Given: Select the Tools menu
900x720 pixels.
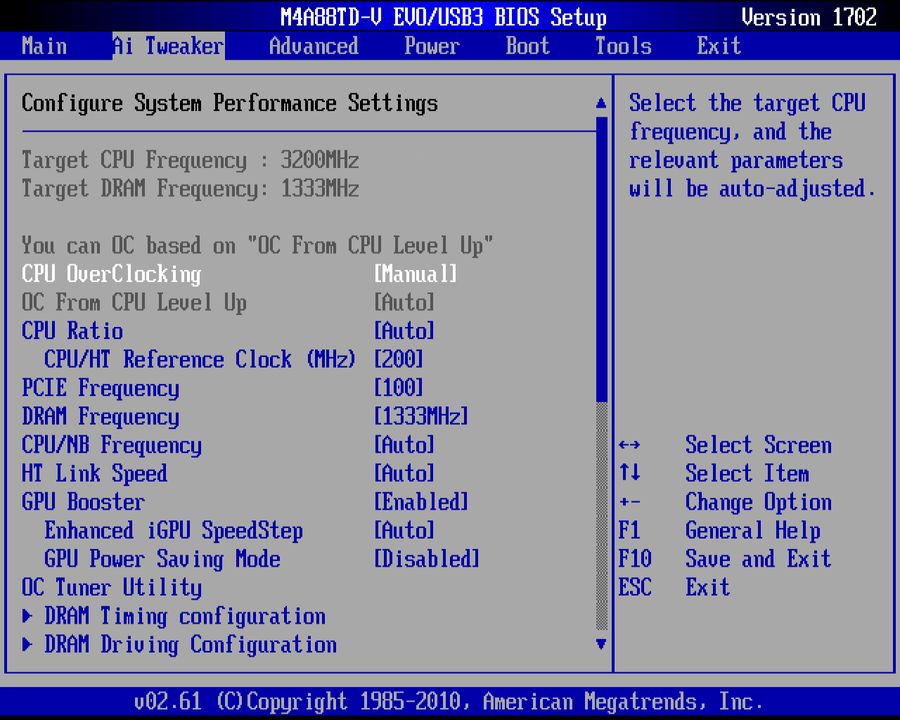Looking at the screenshot, I should click(622, 46).
